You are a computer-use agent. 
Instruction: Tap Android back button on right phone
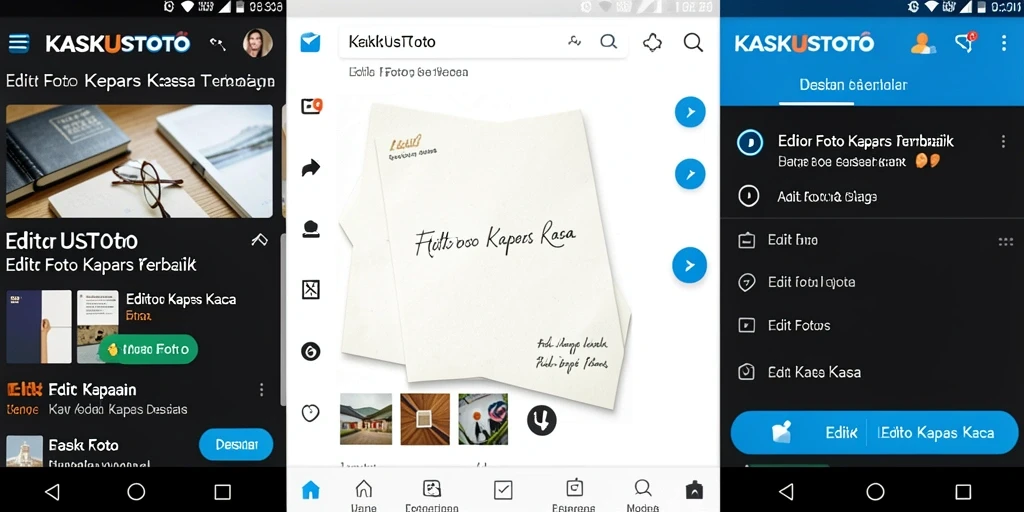click(x=787, y=491)
